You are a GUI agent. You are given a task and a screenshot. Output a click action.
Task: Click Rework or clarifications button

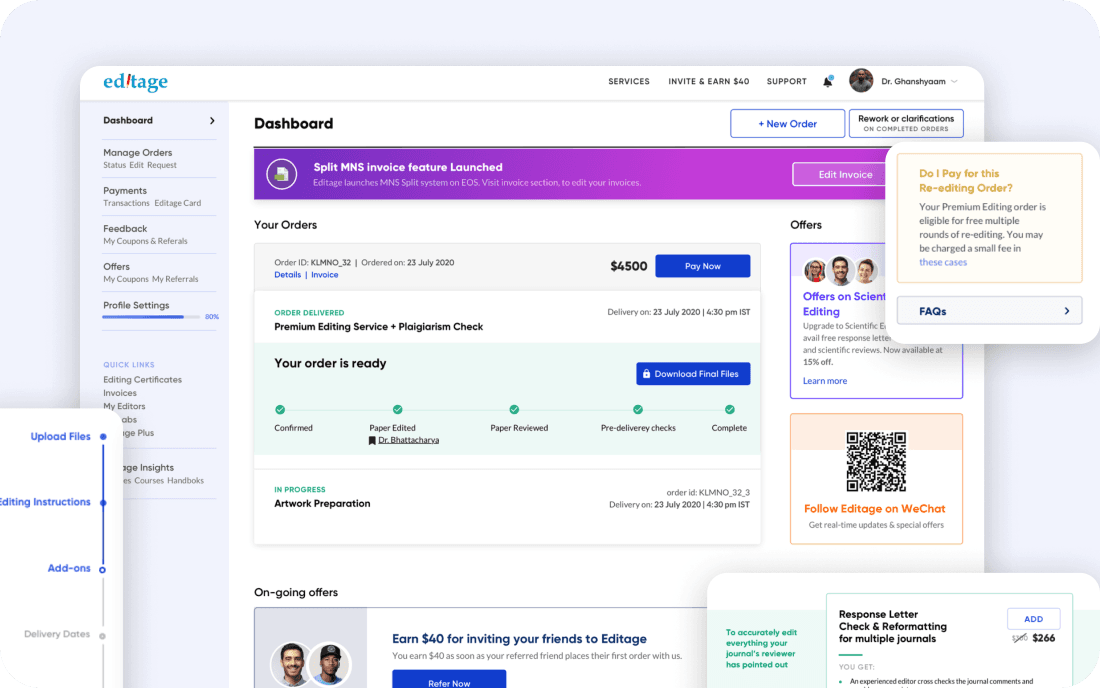(x=906, y=123)
